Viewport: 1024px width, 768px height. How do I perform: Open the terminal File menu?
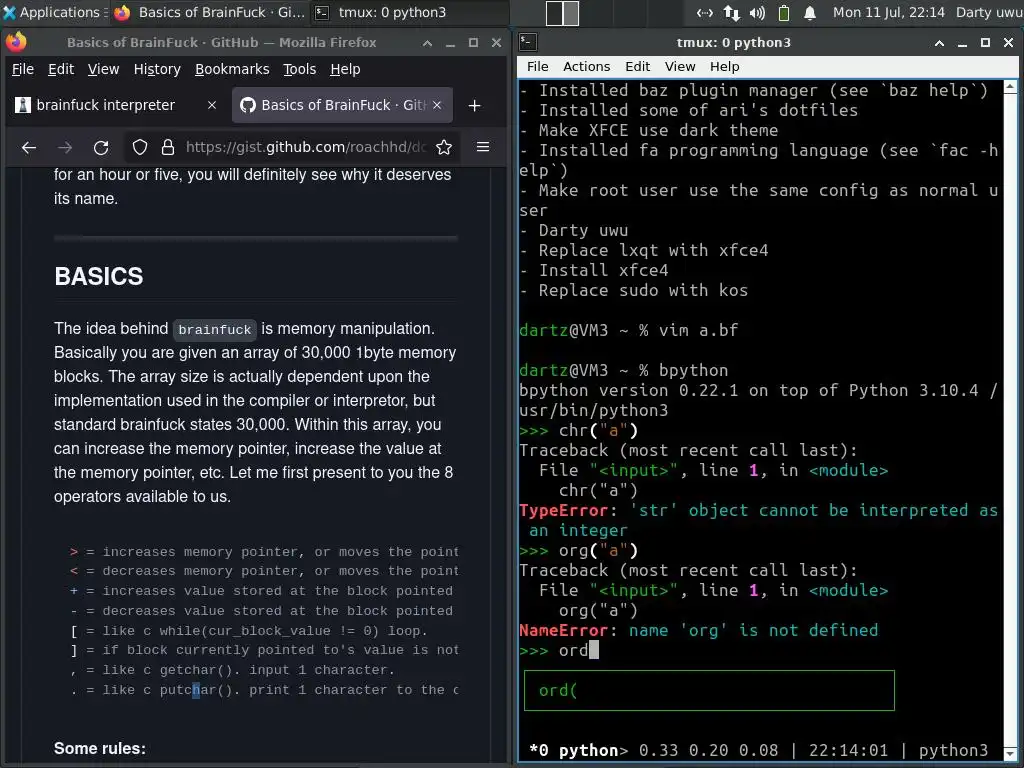pyautogui.click(x=537, y=67)
